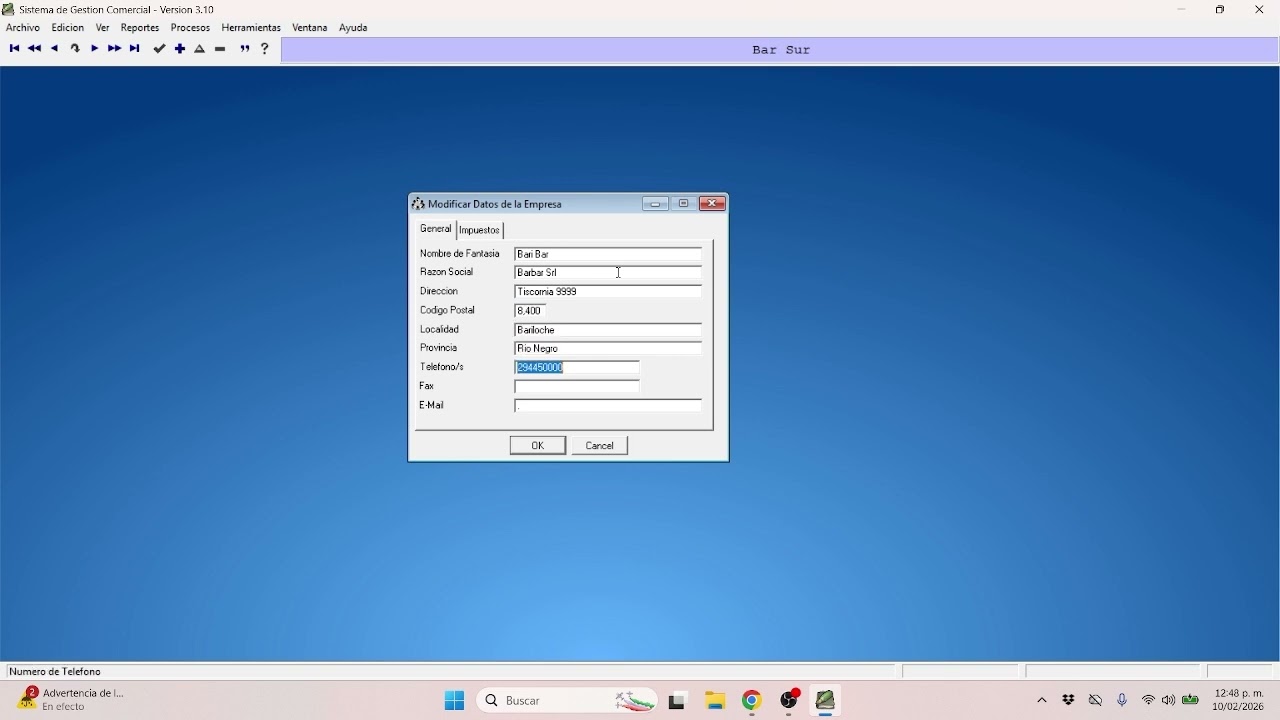Click the Sistema de Gestion taskbar icon

pos(826,701)
